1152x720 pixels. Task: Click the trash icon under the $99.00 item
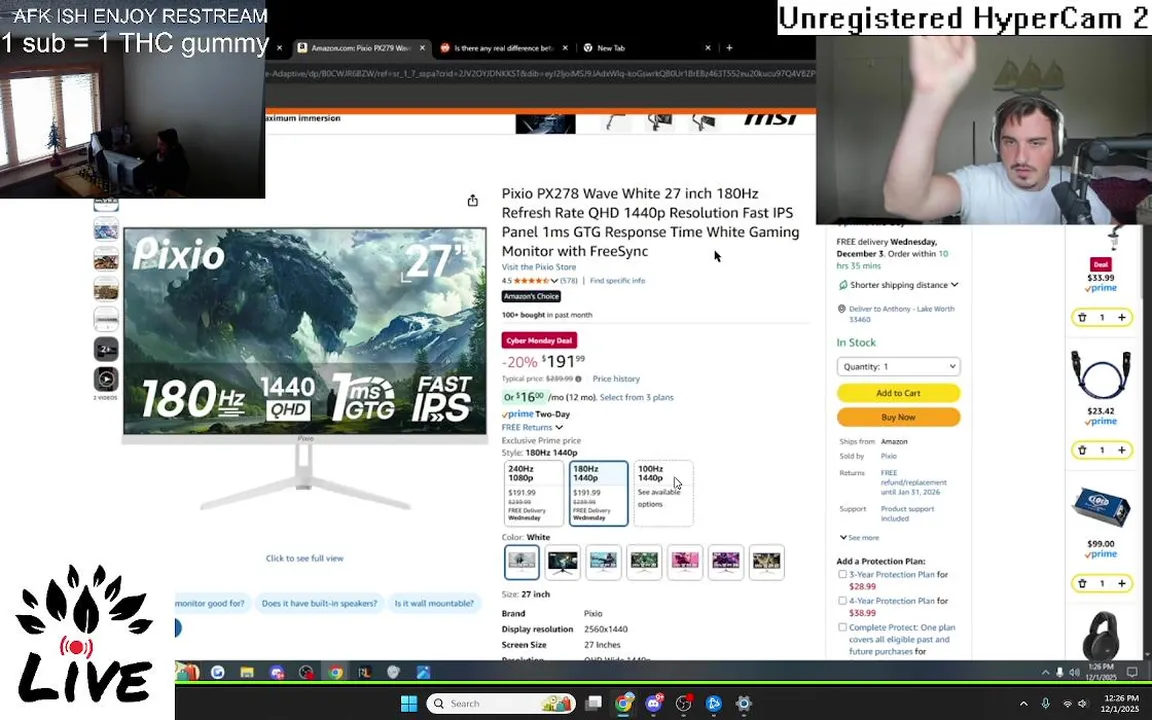[x=1082, y=583]
